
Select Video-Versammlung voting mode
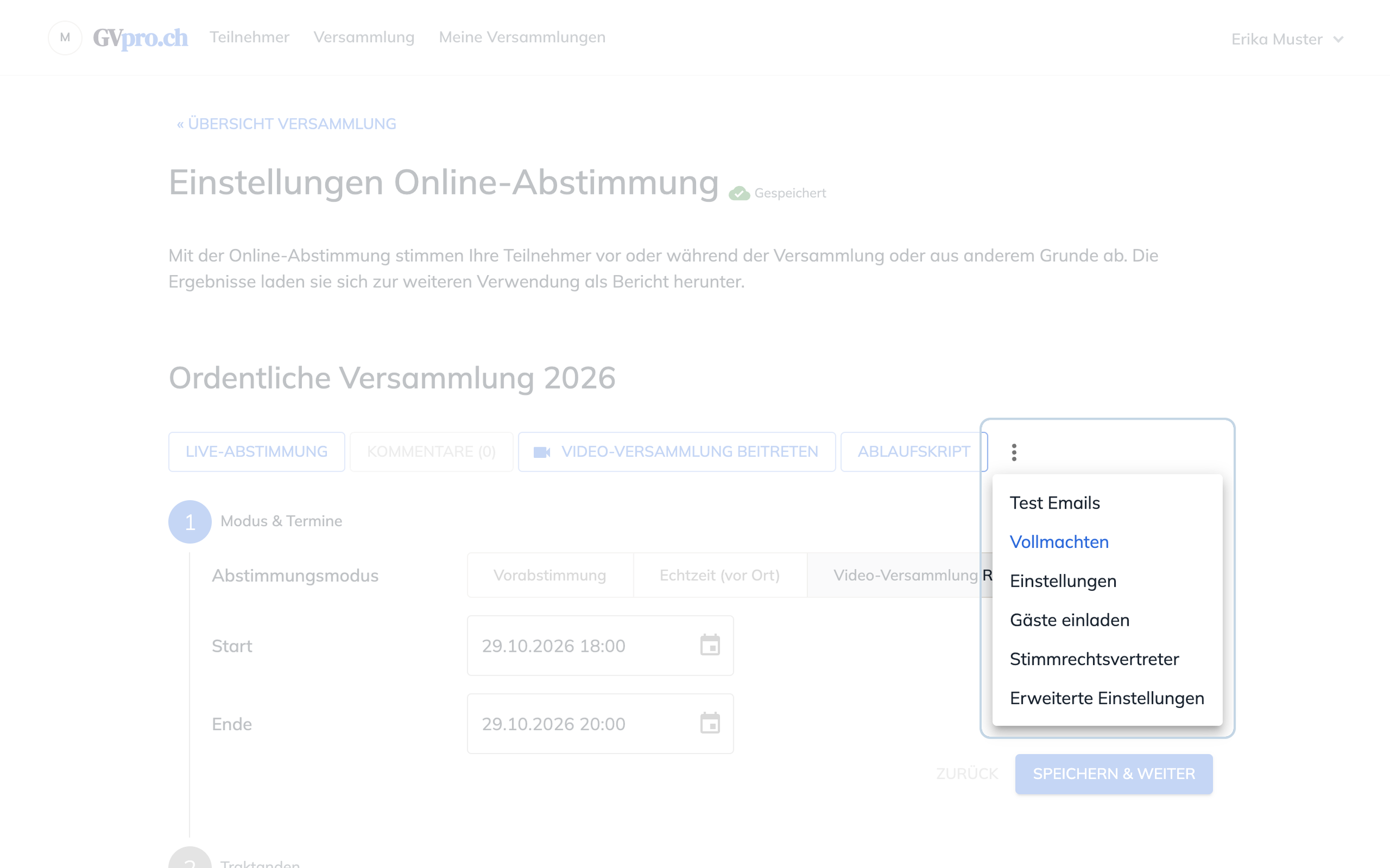point(900,575)
